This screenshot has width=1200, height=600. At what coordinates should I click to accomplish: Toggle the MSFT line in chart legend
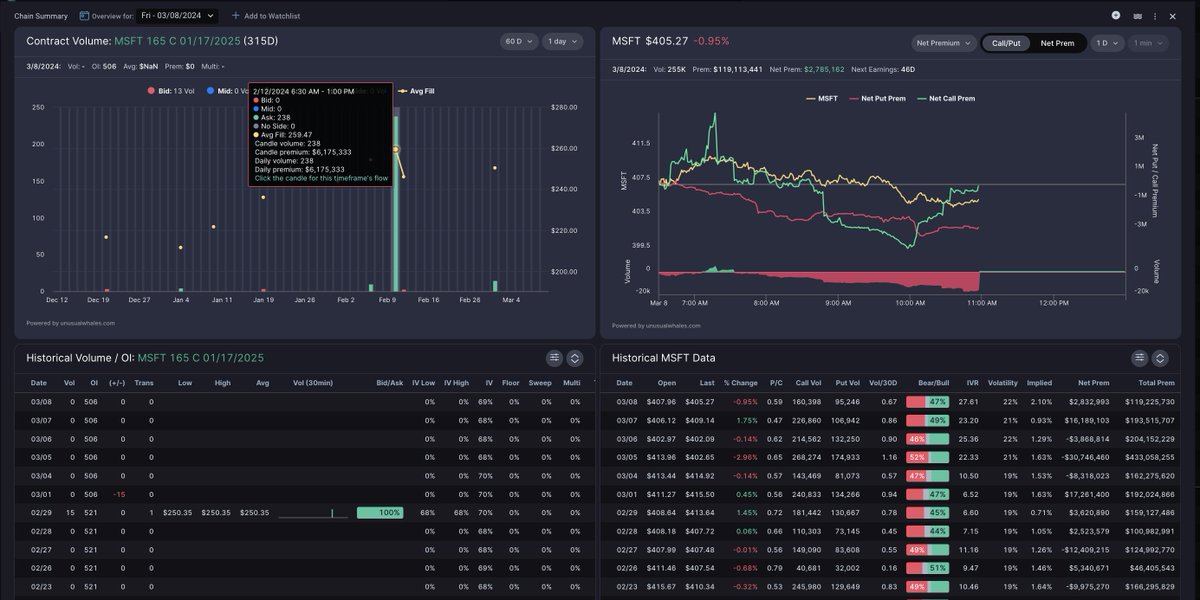[822, 98]
